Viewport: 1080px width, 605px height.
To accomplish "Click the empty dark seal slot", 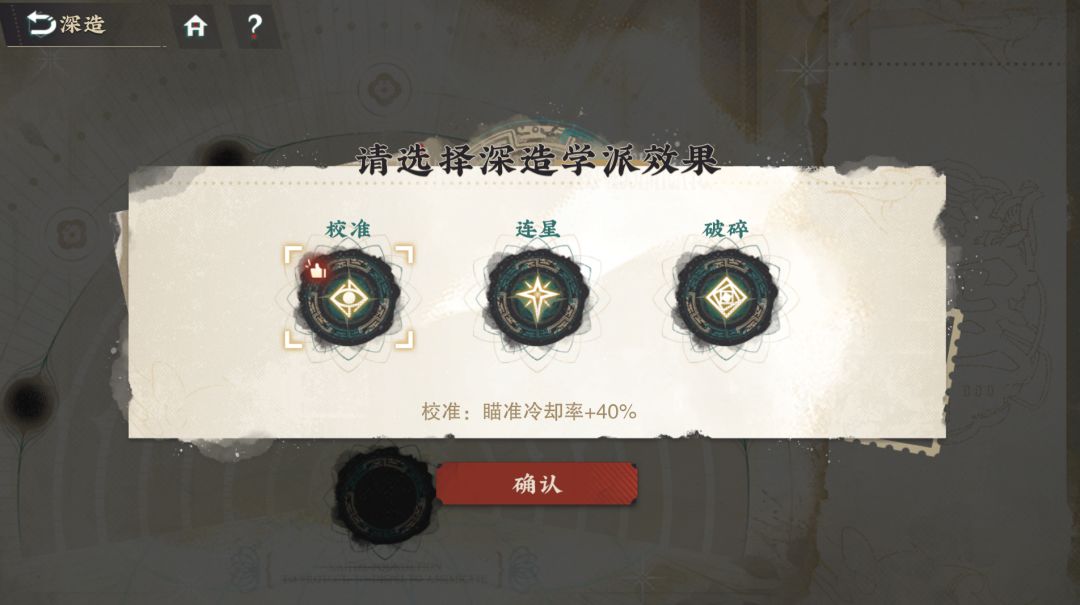I will tap(384, 494).
